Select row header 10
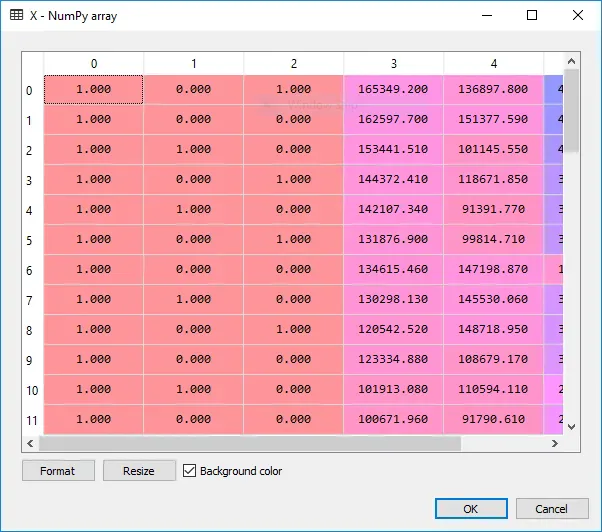This screenshot has height=532, width=602. coord(32,390)
